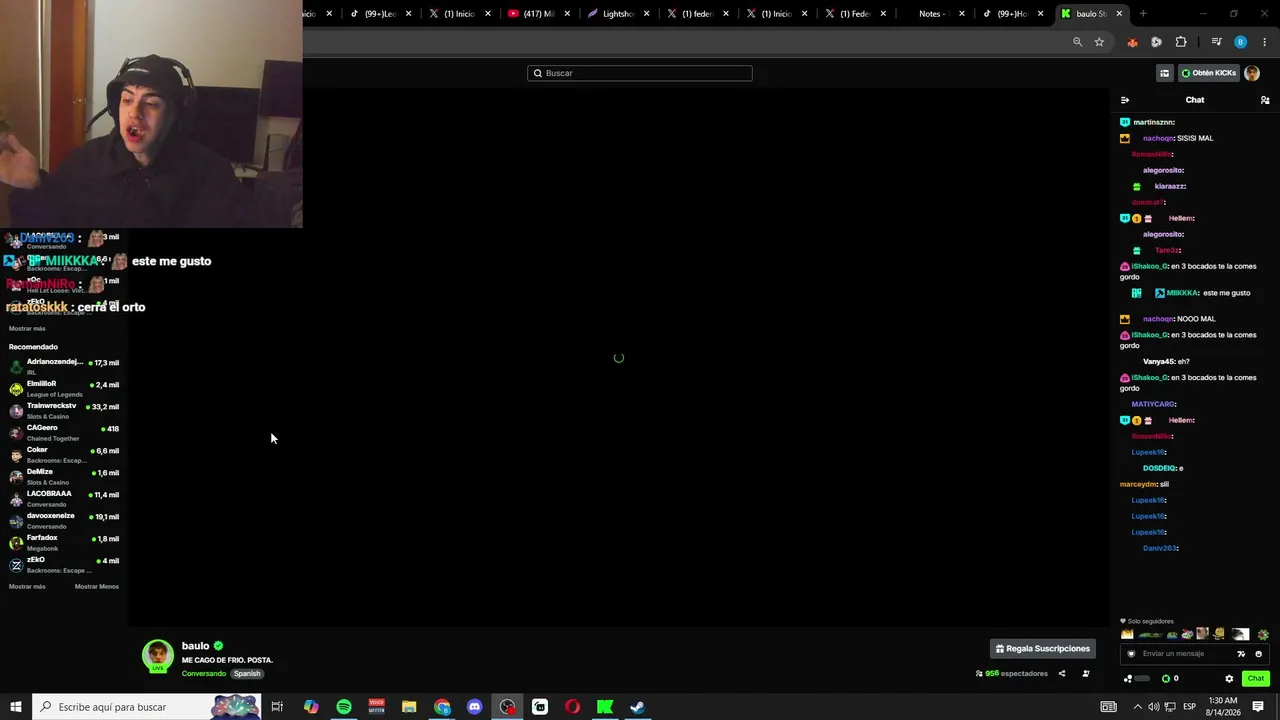
Task: Click the Kick search field labeled Buscar
Action: [x=640, y=73]
